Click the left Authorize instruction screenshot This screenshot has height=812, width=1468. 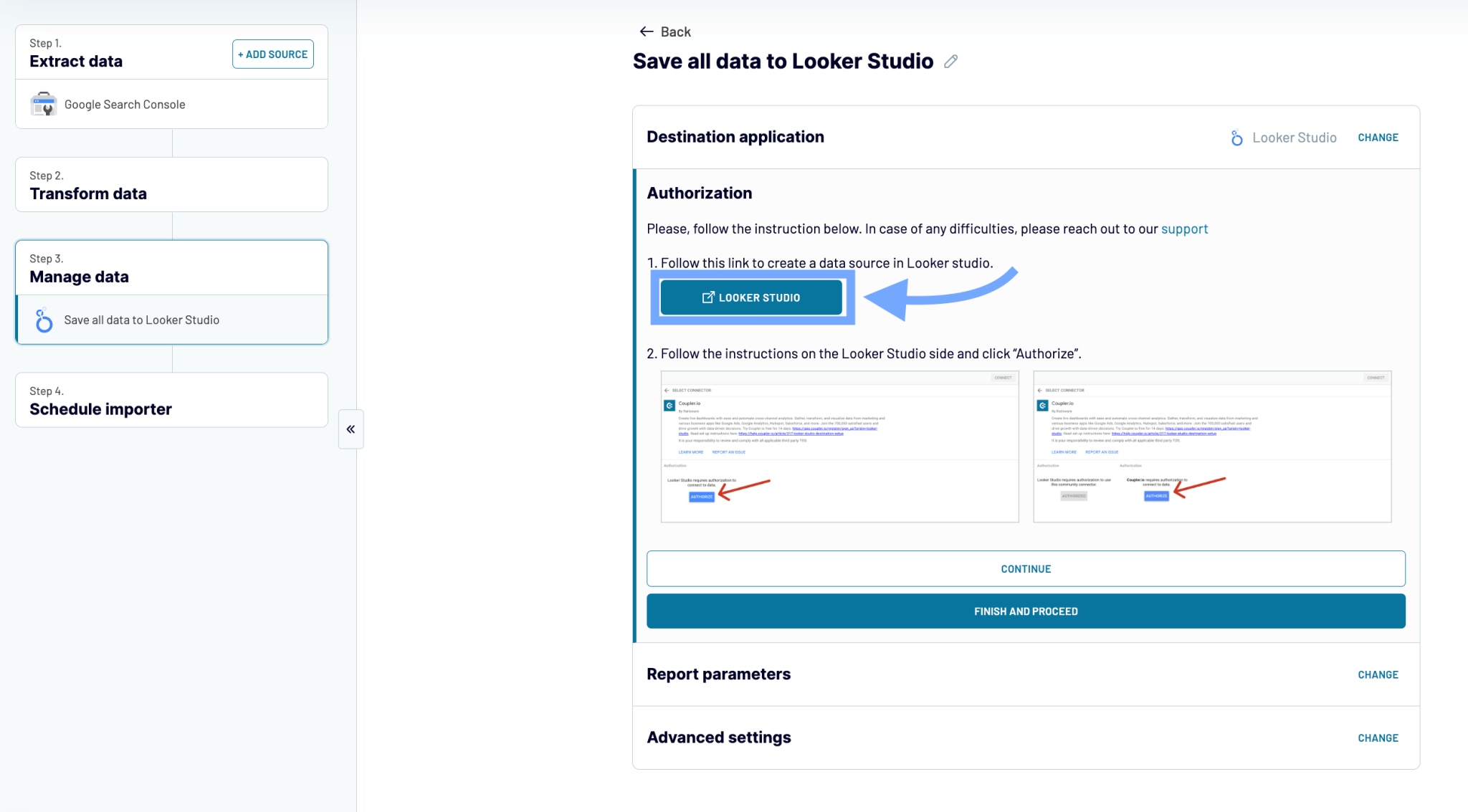(839, 446)
